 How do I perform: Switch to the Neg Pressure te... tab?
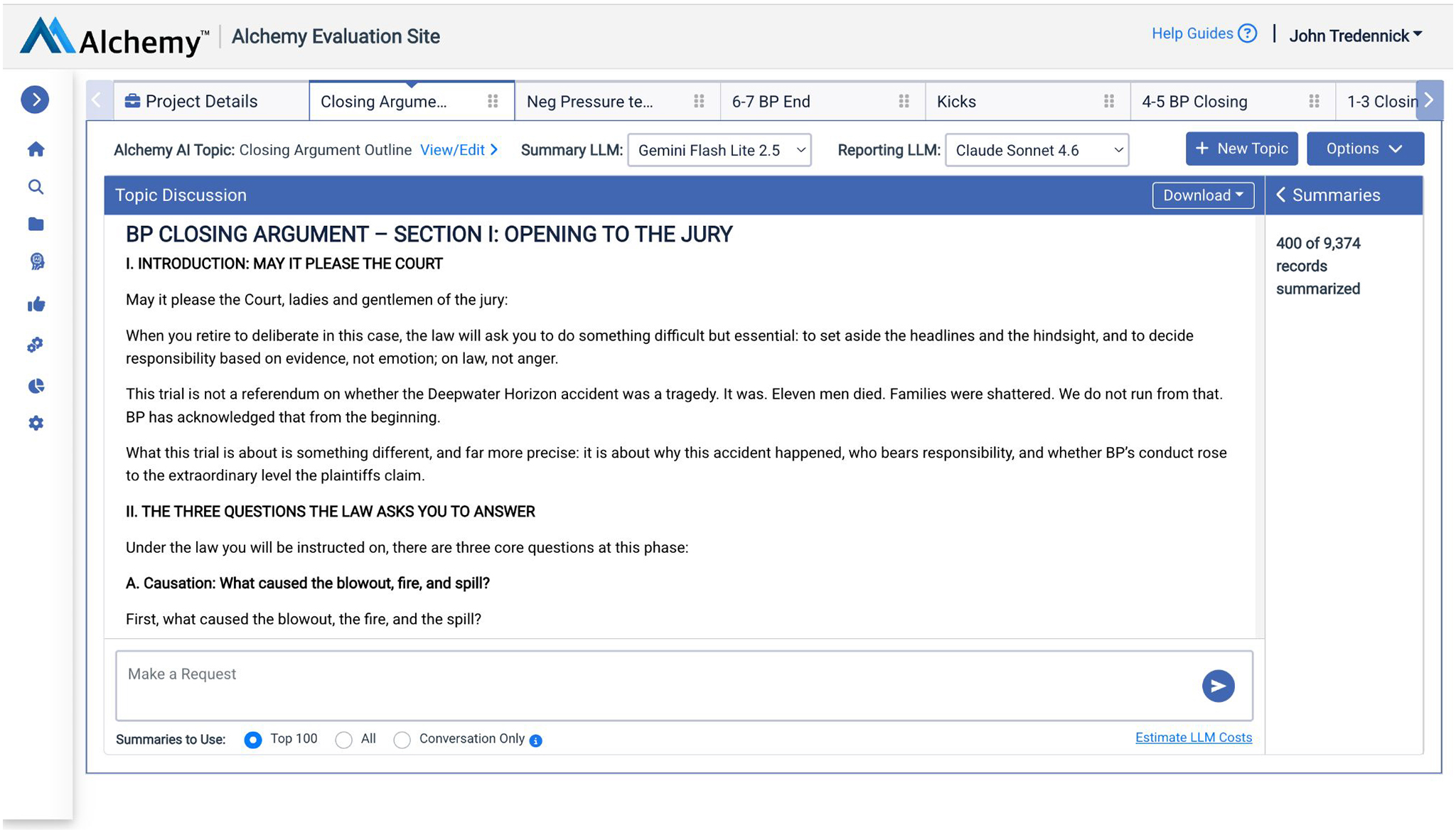point(590,102)
